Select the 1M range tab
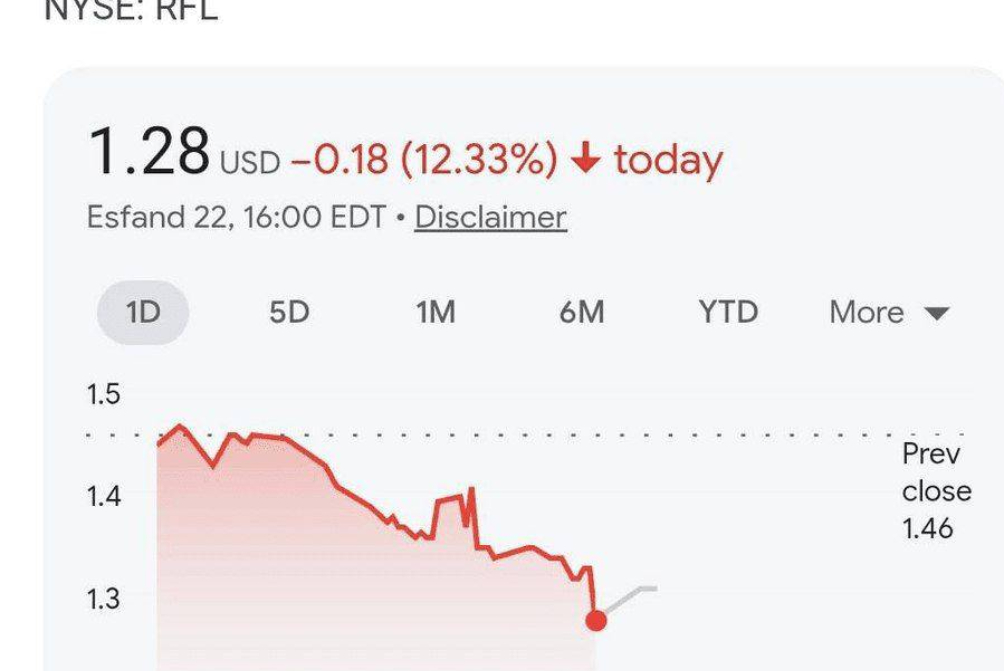The height and width of the screenshot is (671, 1004). tap(435, 313)
